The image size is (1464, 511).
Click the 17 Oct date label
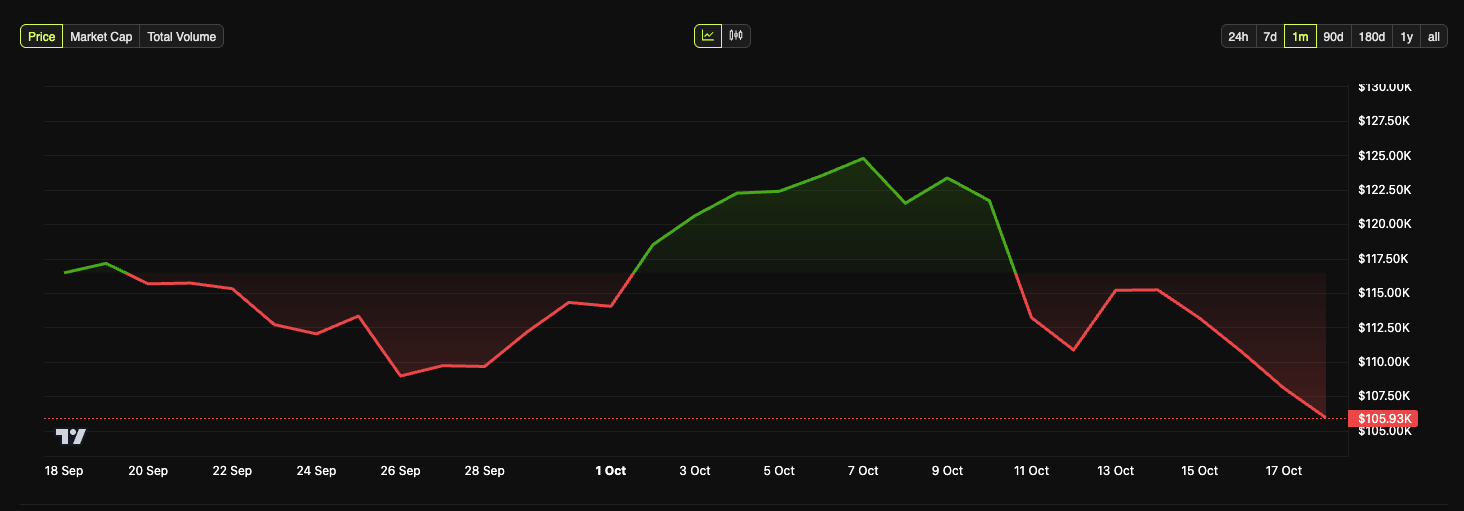pos(1284,470)
